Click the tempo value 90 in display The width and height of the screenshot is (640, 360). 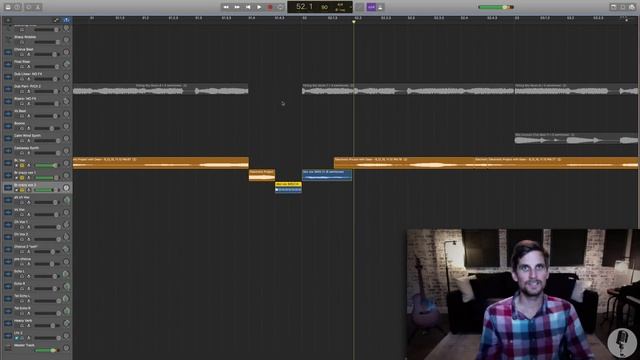coord(324,7)
